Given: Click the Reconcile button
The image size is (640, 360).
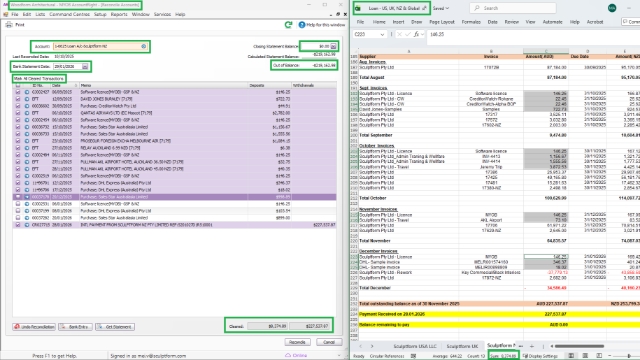Looking at the screenshot, I should click(297, 342).
